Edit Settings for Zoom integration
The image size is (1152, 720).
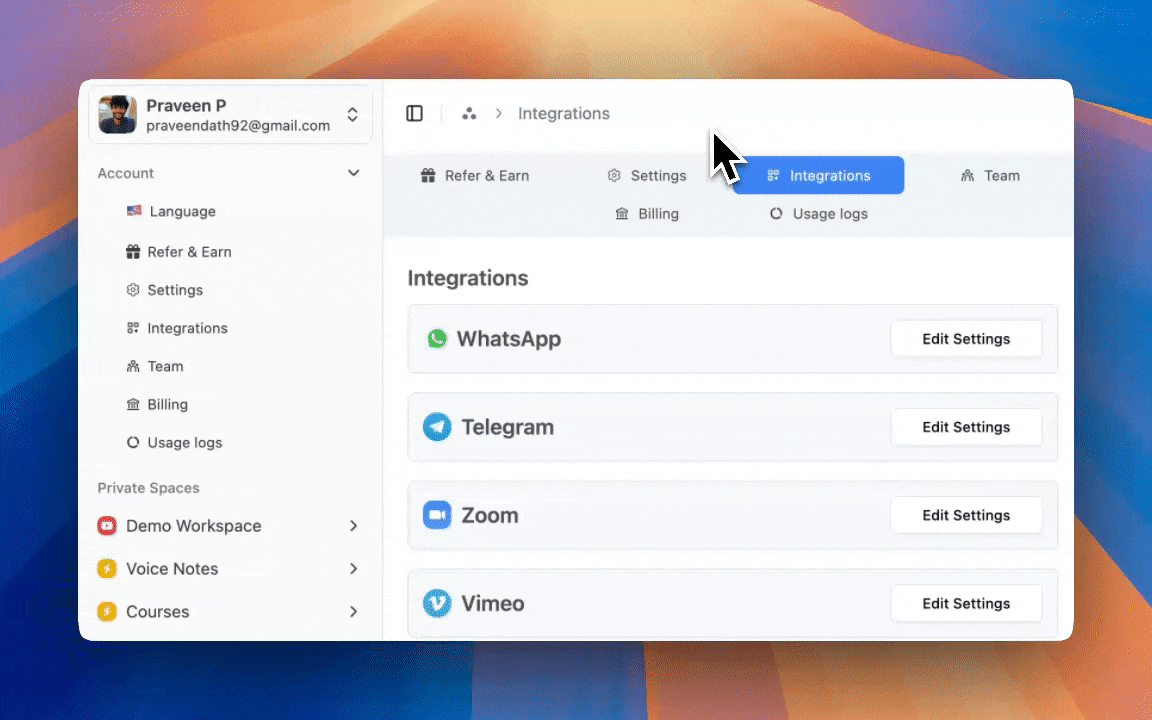pyautogui.click(x=965, y=515)
